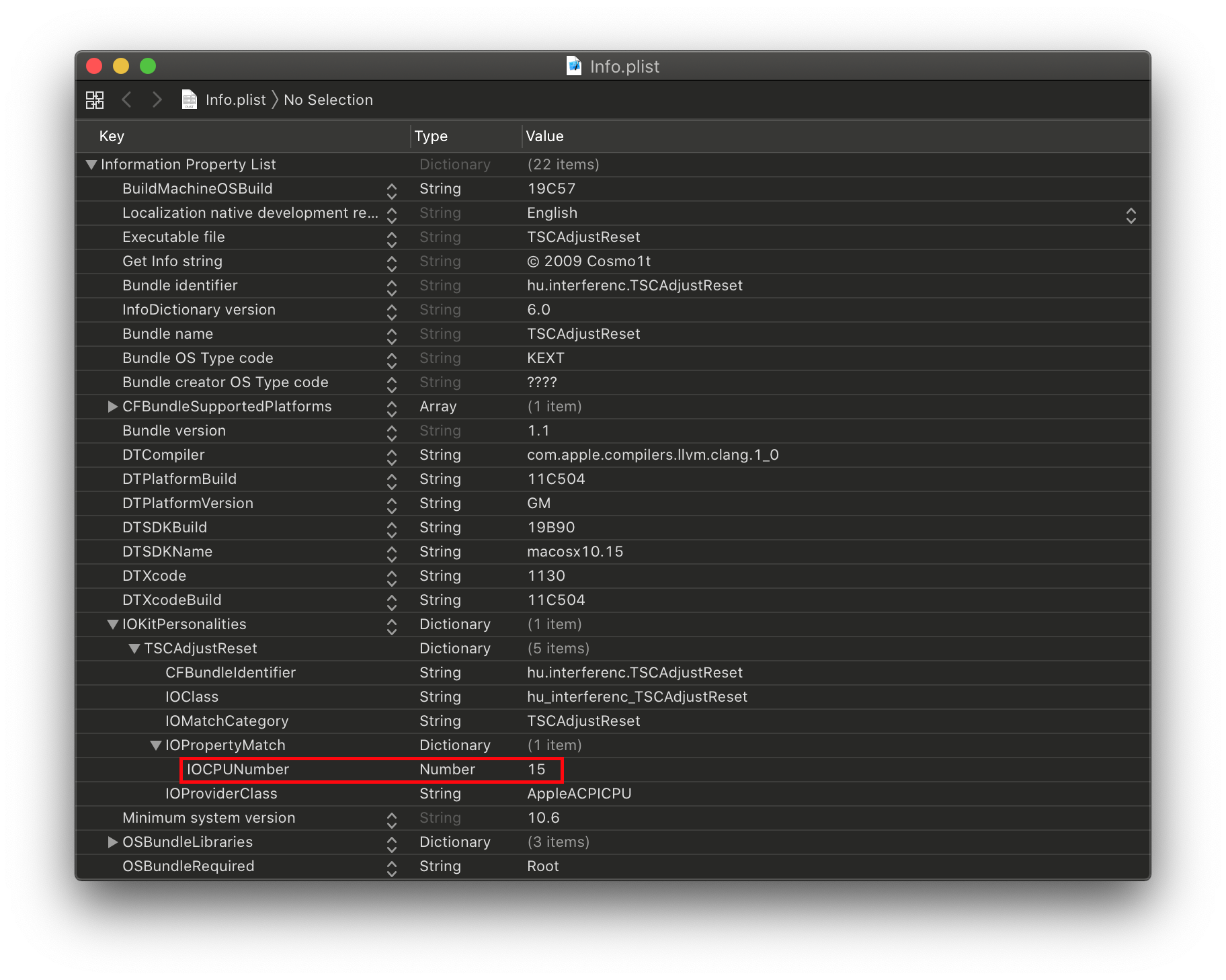Collapse the IOPropertyMatch dictionary

[156, 745]
